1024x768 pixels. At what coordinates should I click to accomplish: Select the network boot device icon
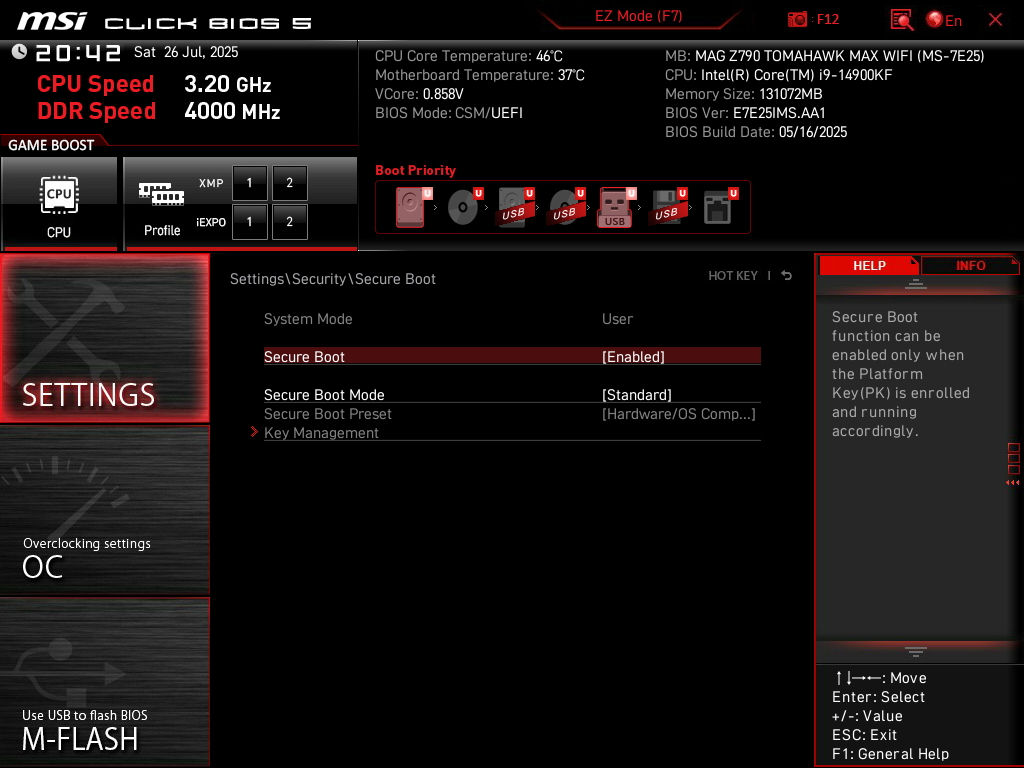pos(720,207)
